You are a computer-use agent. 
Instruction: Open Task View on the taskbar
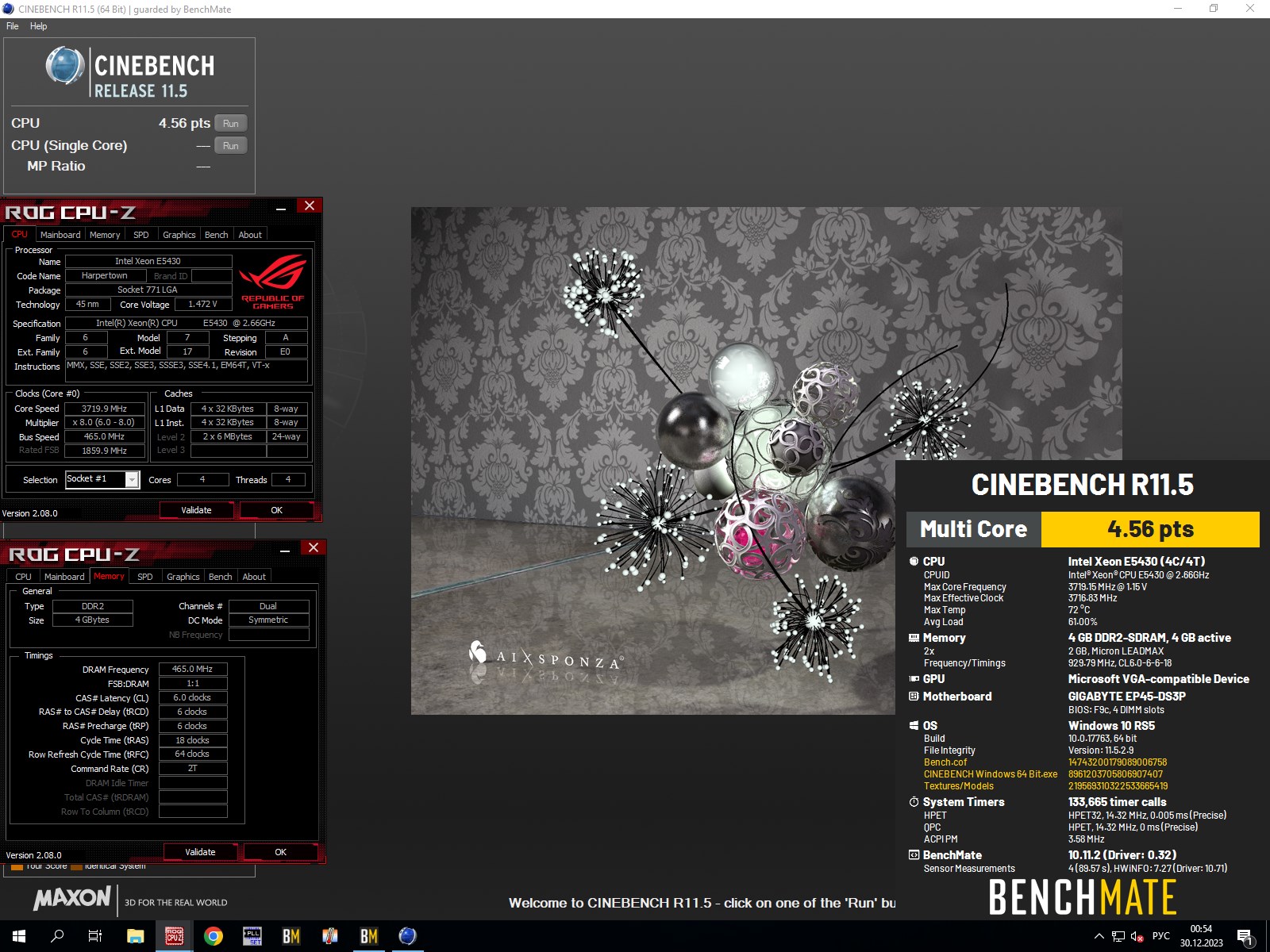point(95,936)
